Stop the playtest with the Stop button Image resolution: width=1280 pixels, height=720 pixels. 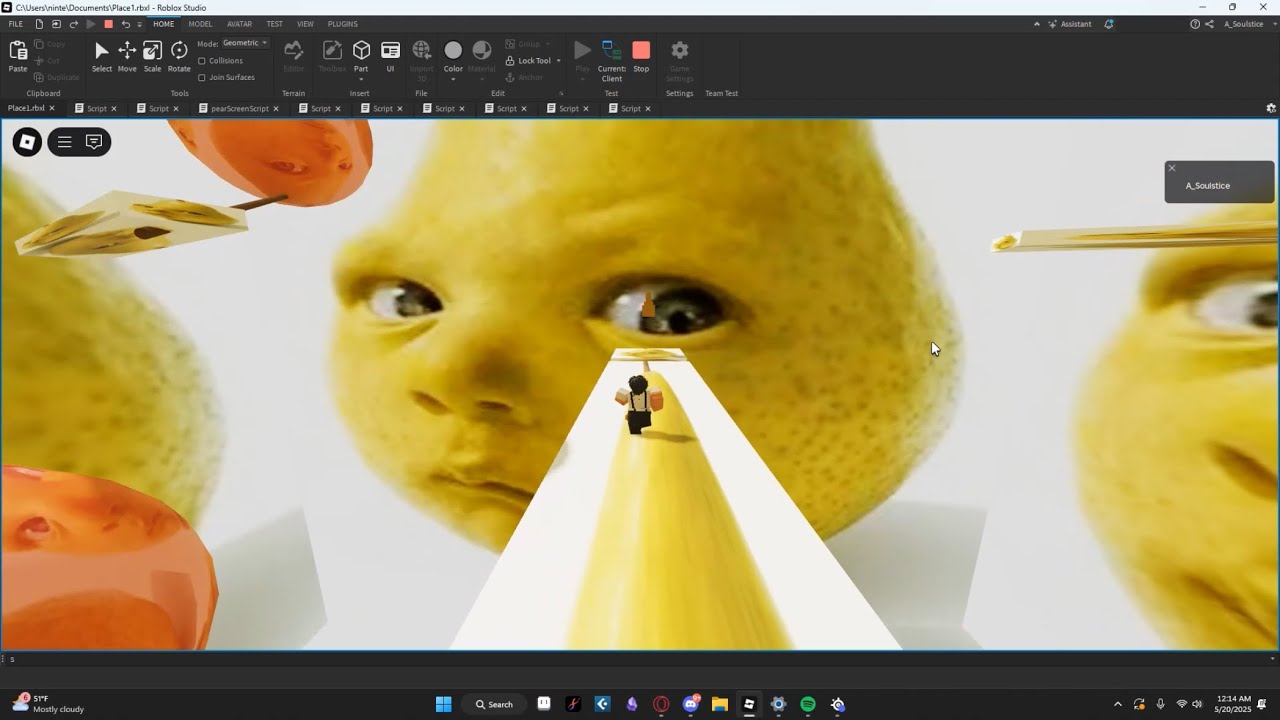point(641,56)
